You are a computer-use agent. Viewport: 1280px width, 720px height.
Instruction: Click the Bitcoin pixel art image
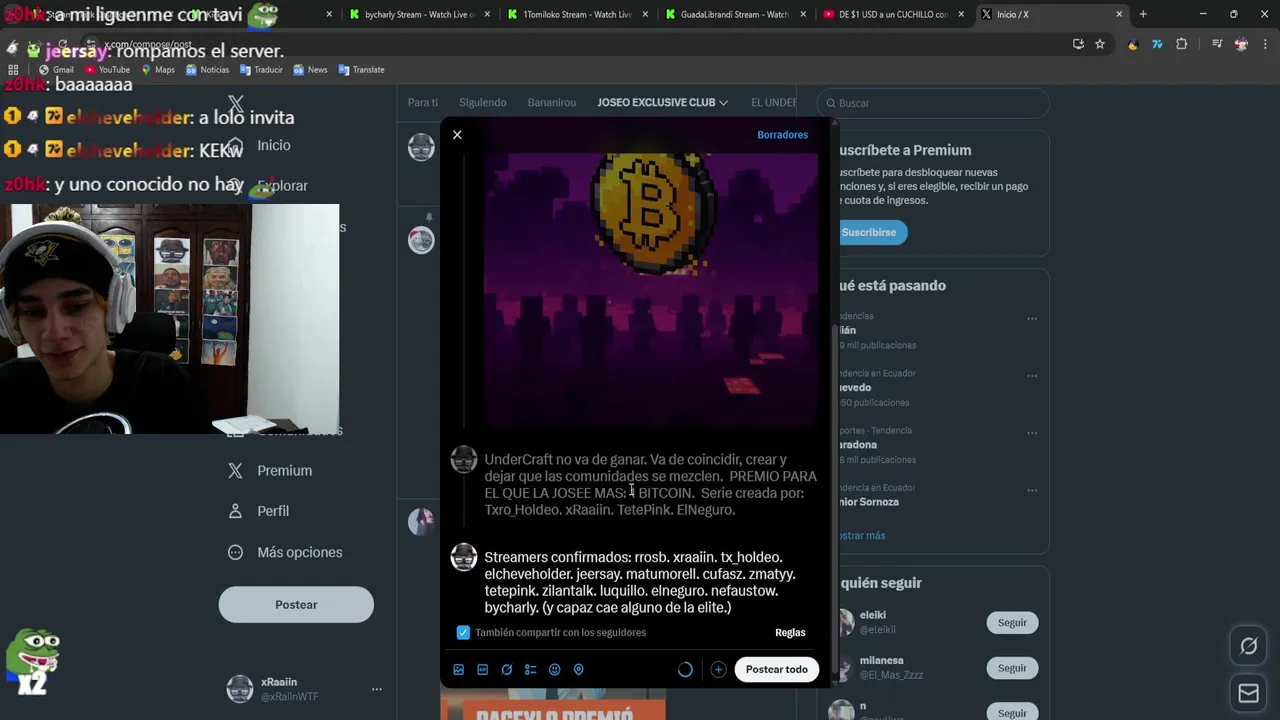(x=651, y=290)
